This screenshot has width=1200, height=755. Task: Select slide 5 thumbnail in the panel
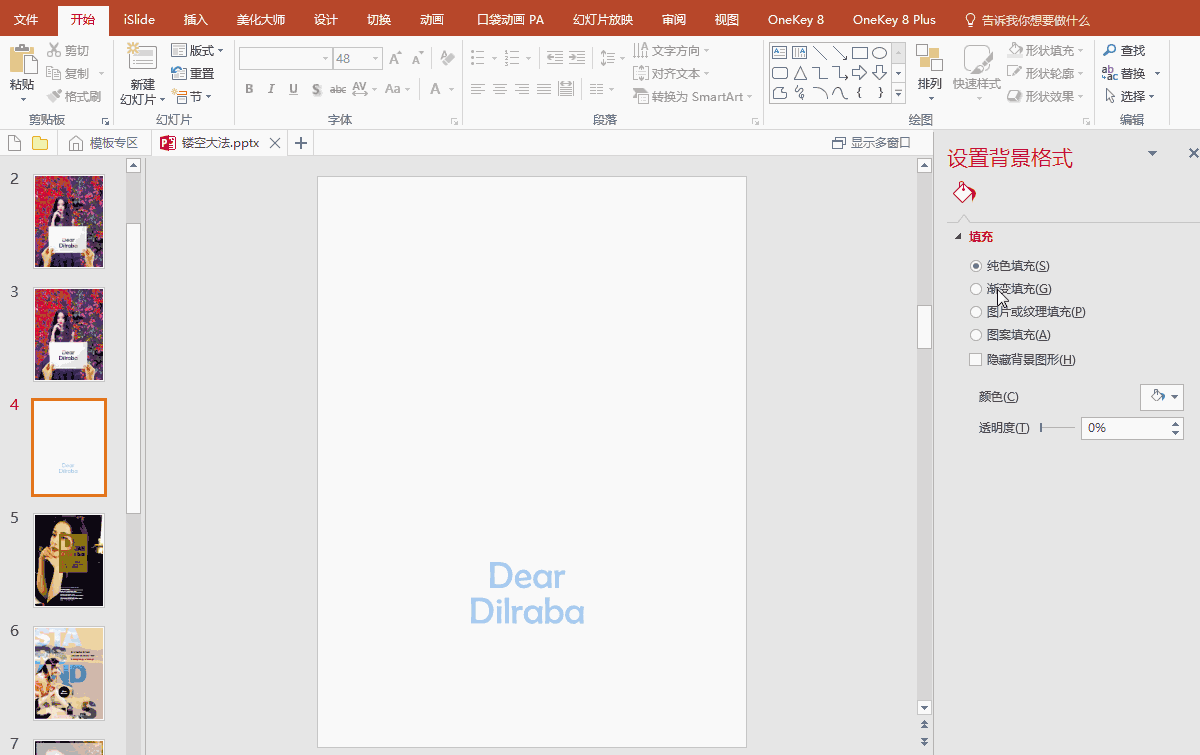tap(69, 560)
